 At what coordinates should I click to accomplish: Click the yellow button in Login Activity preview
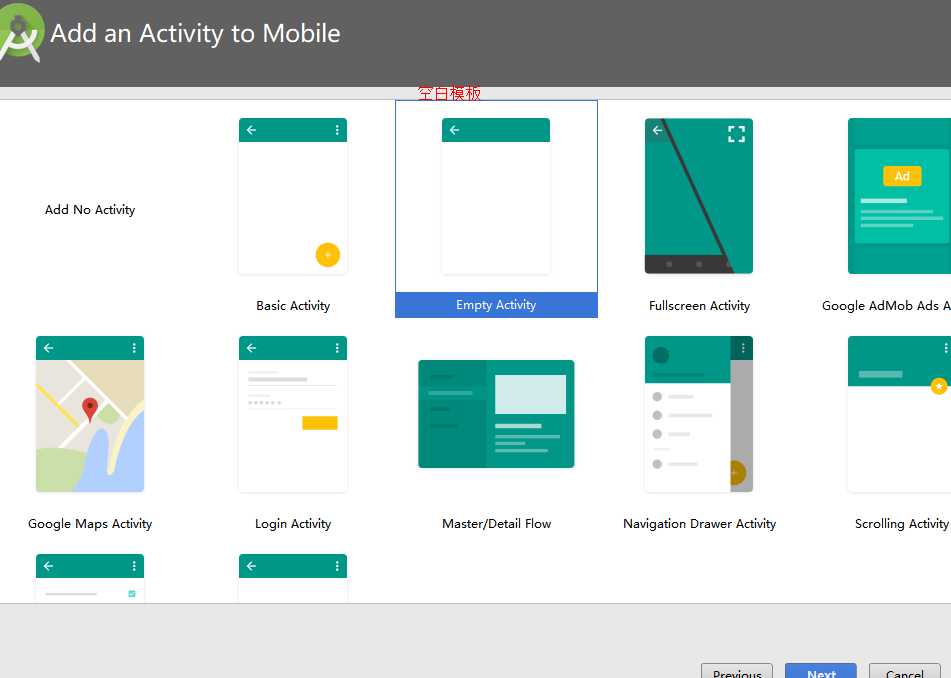pyautogui.click(x=320, y=423)
